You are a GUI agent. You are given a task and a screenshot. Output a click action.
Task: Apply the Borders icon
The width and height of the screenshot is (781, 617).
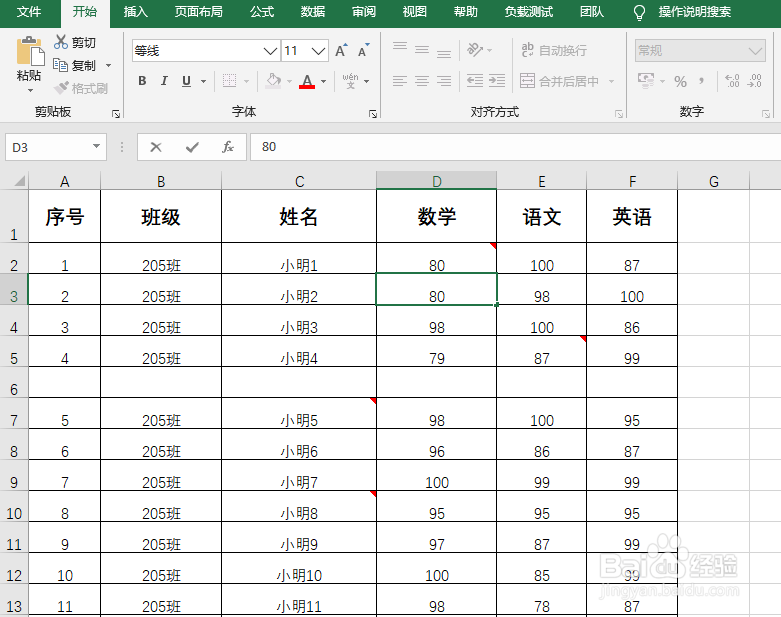coord(229,81)
